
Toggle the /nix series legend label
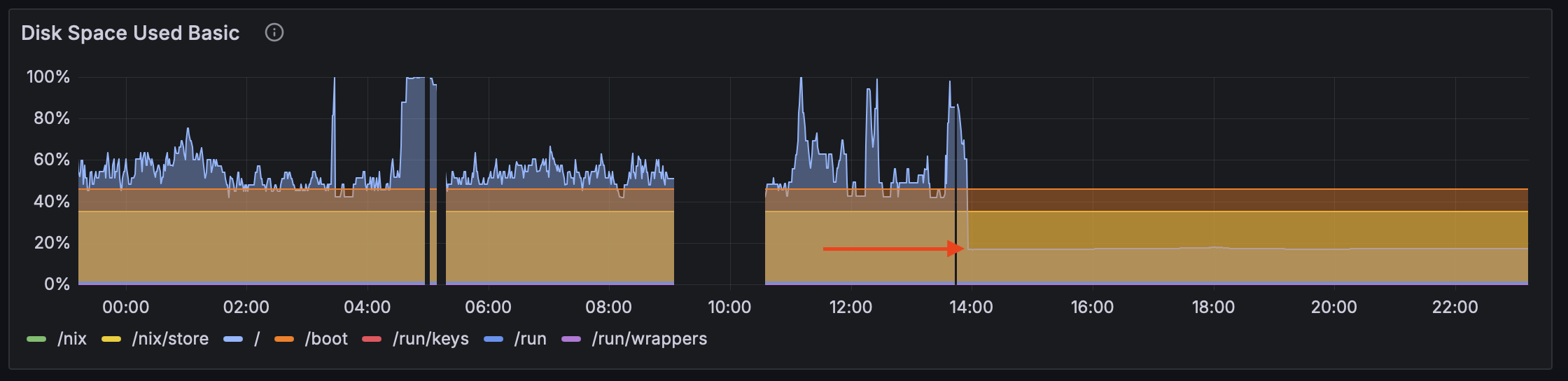72,339
